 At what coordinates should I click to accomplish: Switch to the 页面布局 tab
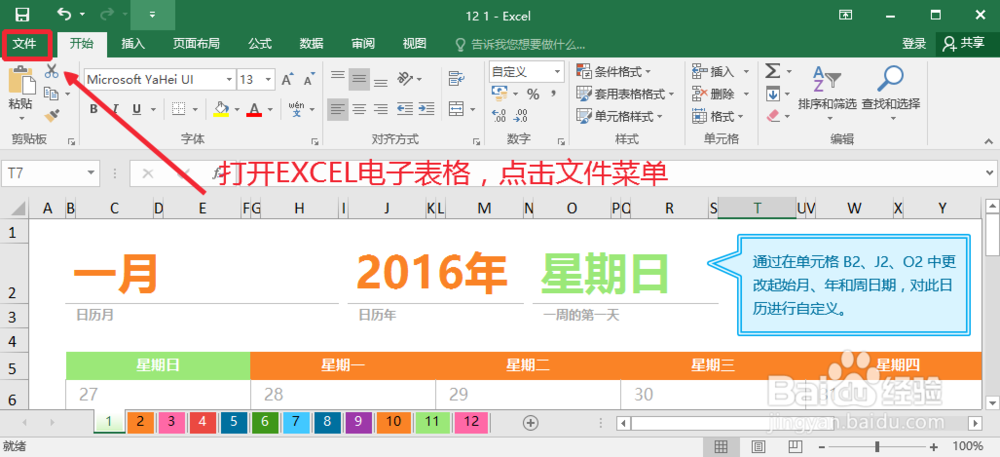(196, 43)
